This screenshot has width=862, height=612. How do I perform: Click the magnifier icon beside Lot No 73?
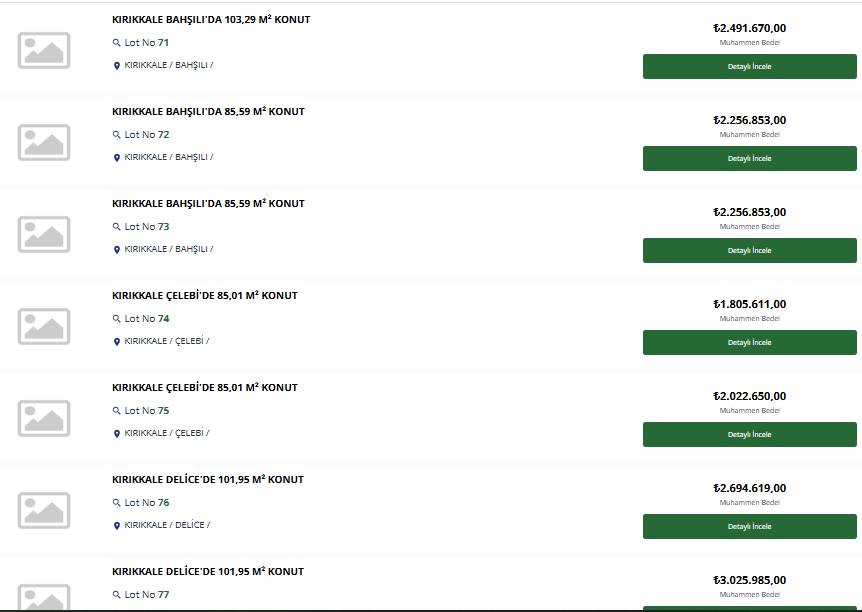[x=116, y=227]
